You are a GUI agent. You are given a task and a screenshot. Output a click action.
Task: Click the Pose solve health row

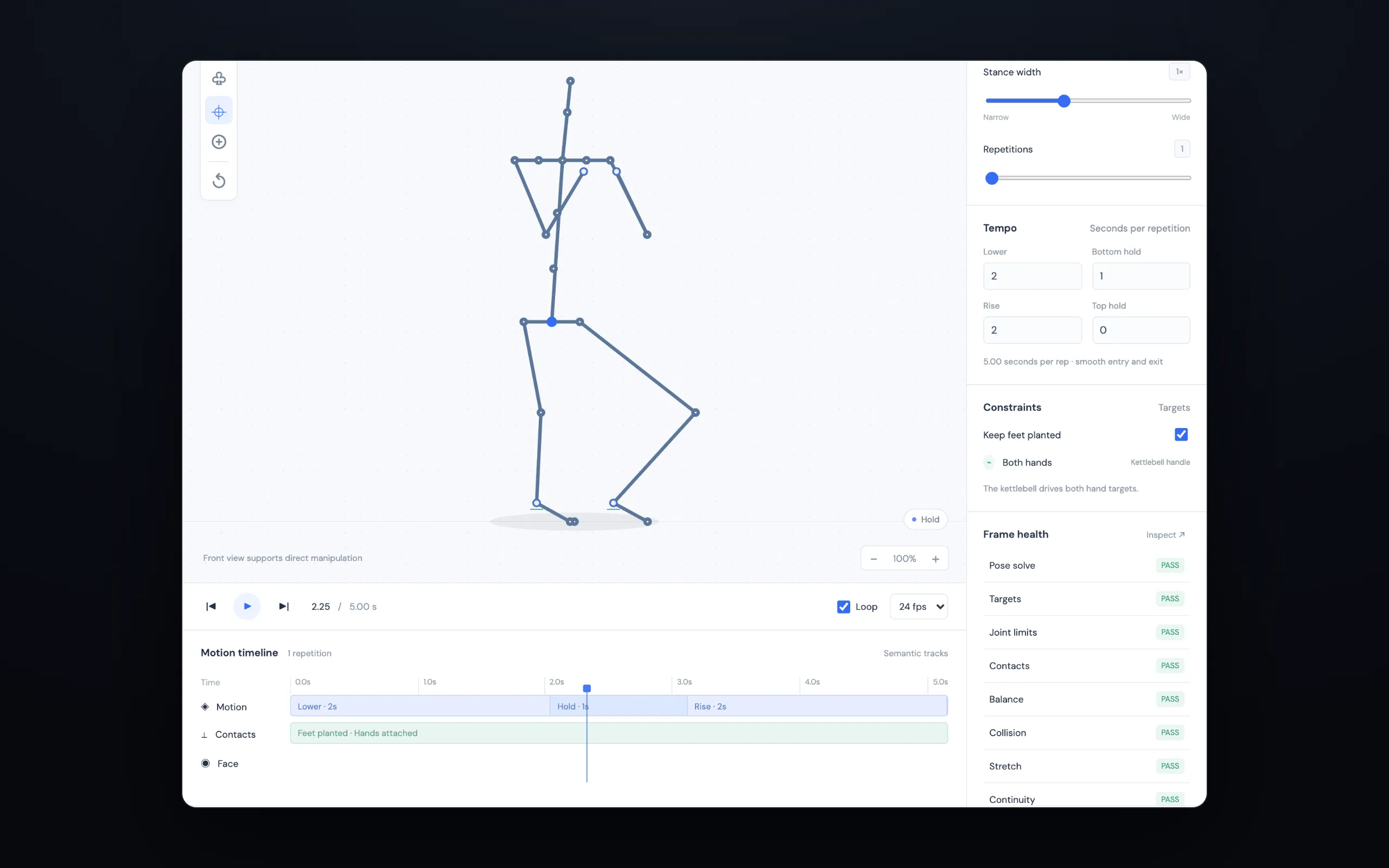pos(1086,565)
